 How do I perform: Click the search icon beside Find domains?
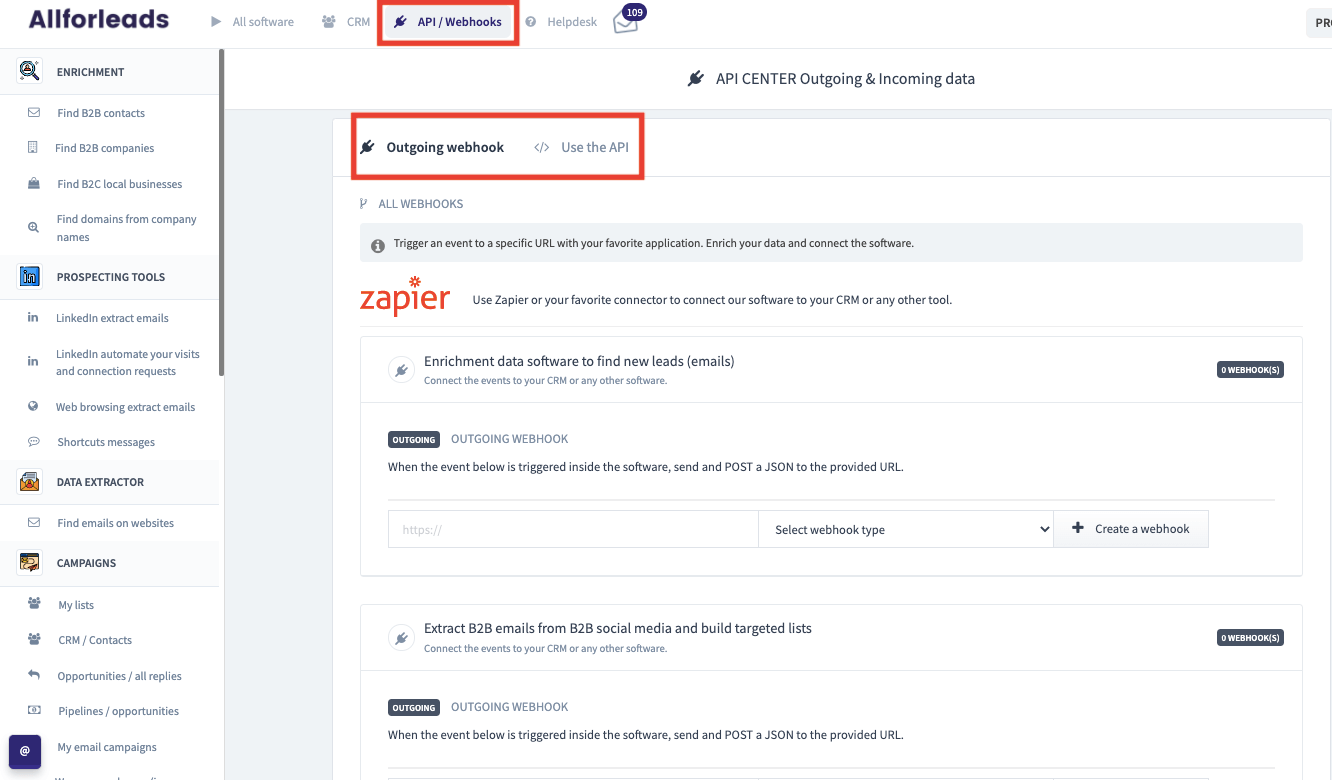click(34, 228)
